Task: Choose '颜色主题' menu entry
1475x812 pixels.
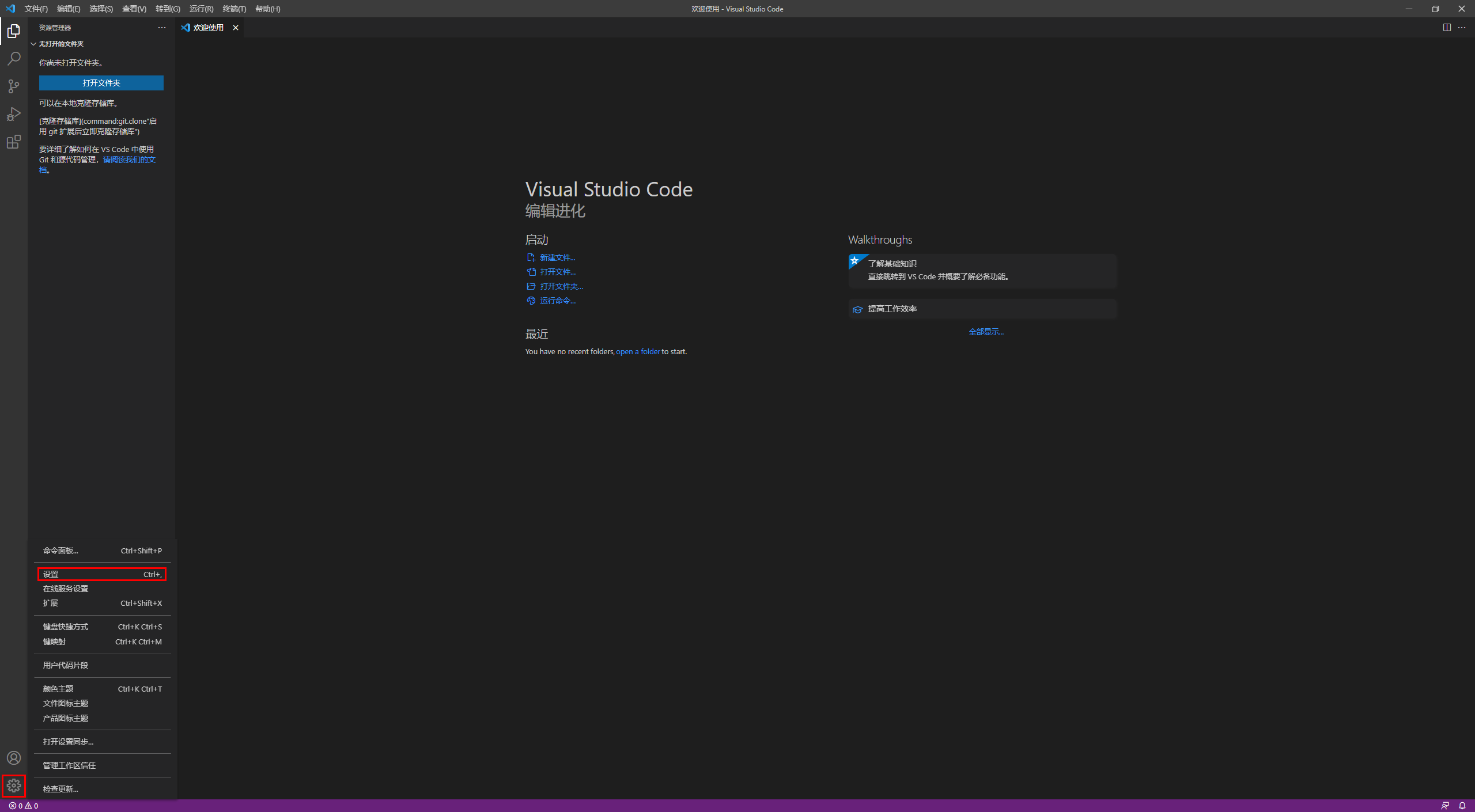Action: [58, 689]
